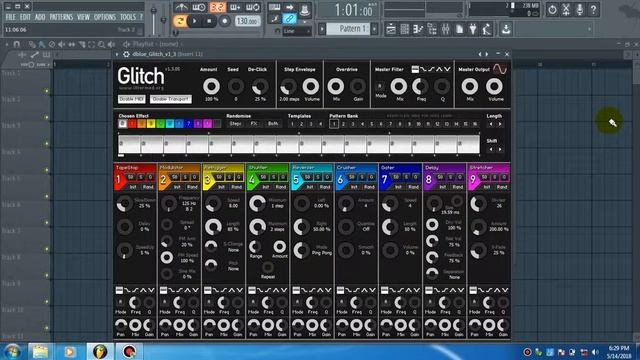Image resolution: width=640 pixels, height=360 pixels.
Task: Open the PATTERNS menu
Action: coord(61,17)
